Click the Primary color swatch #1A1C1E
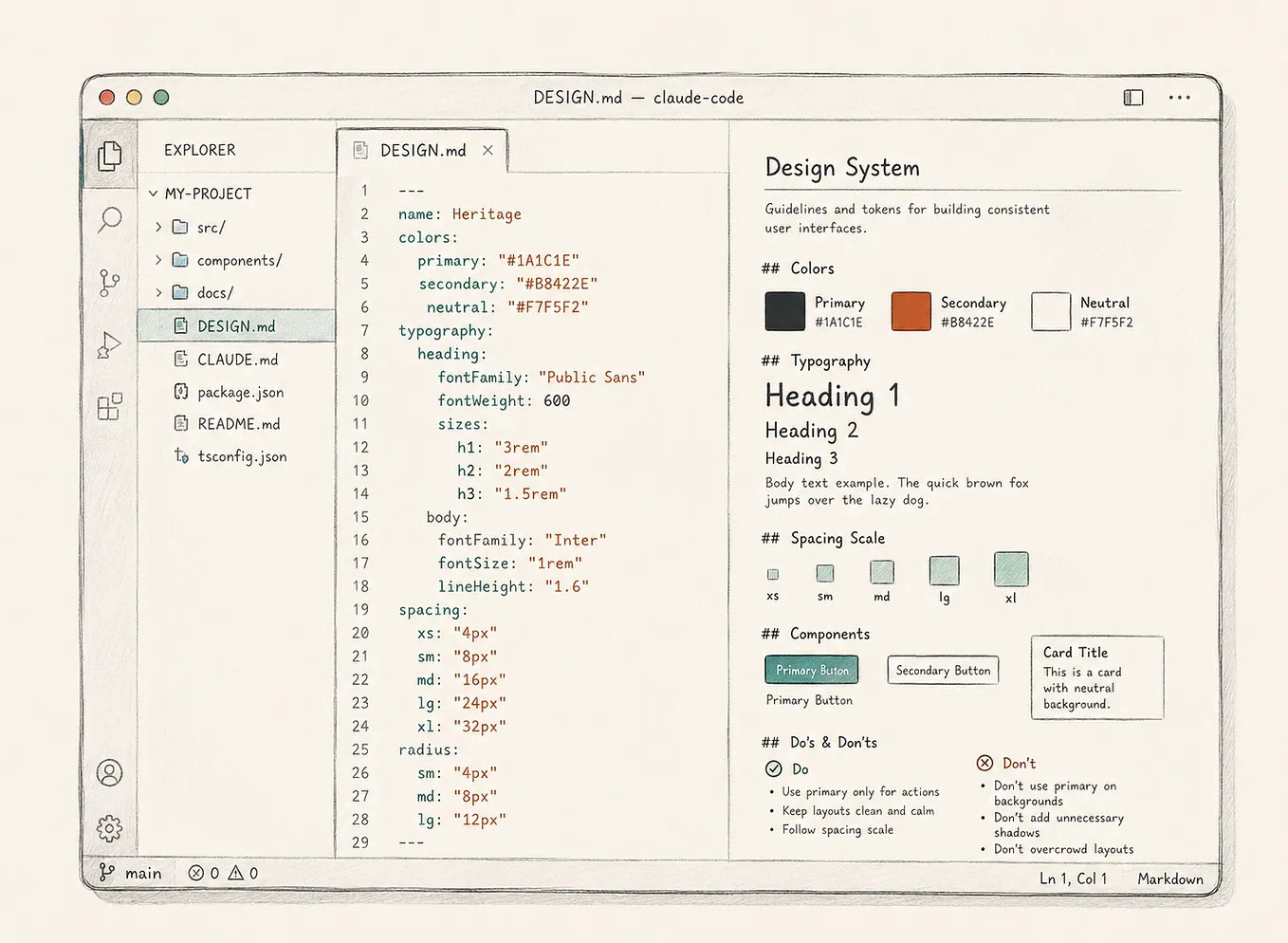1288x943 pixels. click(785, 311)
